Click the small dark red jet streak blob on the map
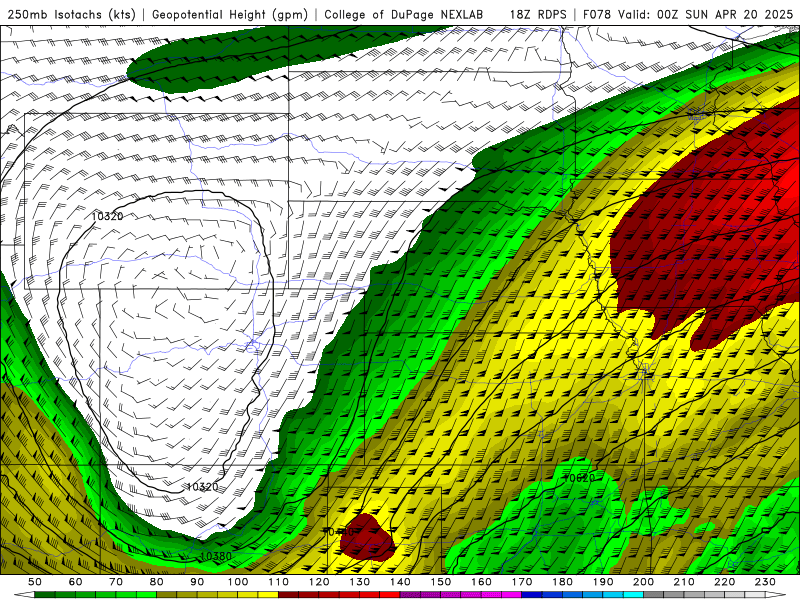 367,537
